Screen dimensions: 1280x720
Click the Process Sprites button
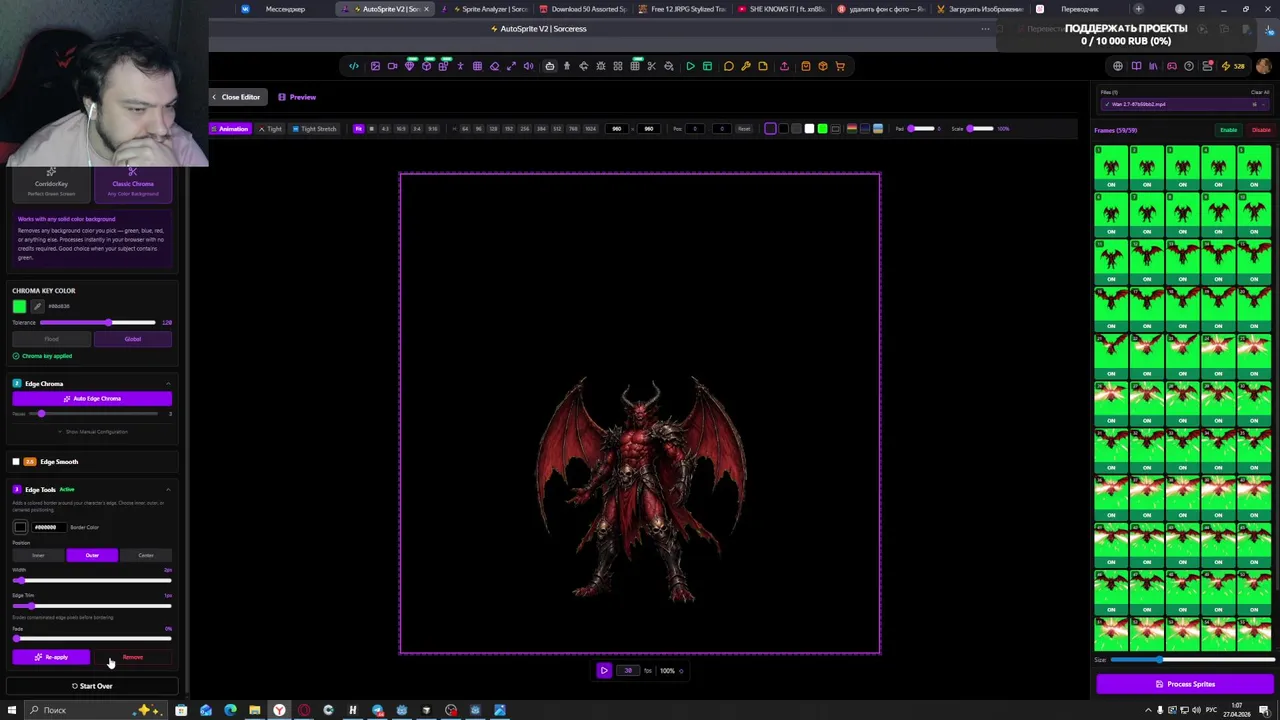pos(1185,684)
